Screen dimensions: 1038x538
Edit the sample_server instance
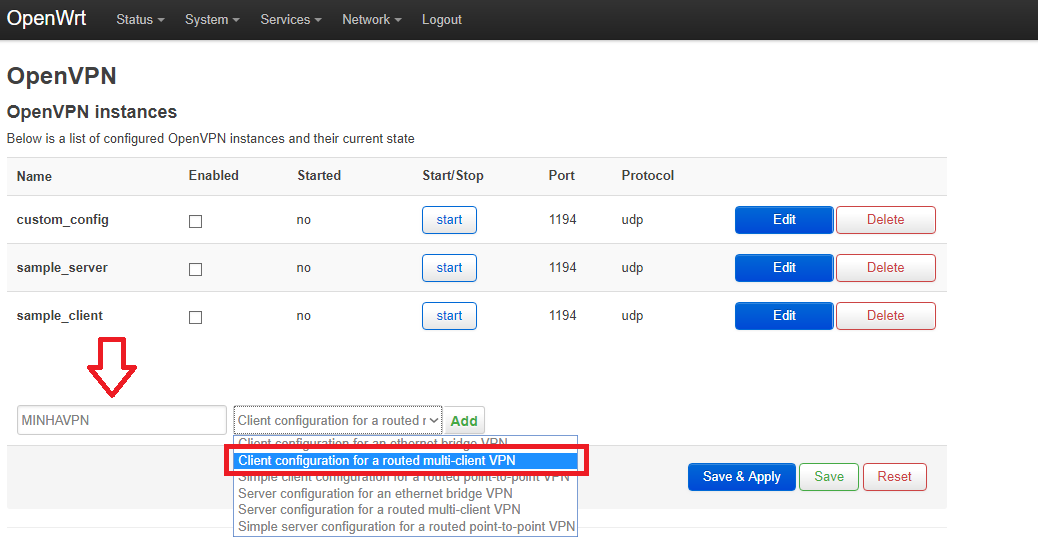point(784,268)
